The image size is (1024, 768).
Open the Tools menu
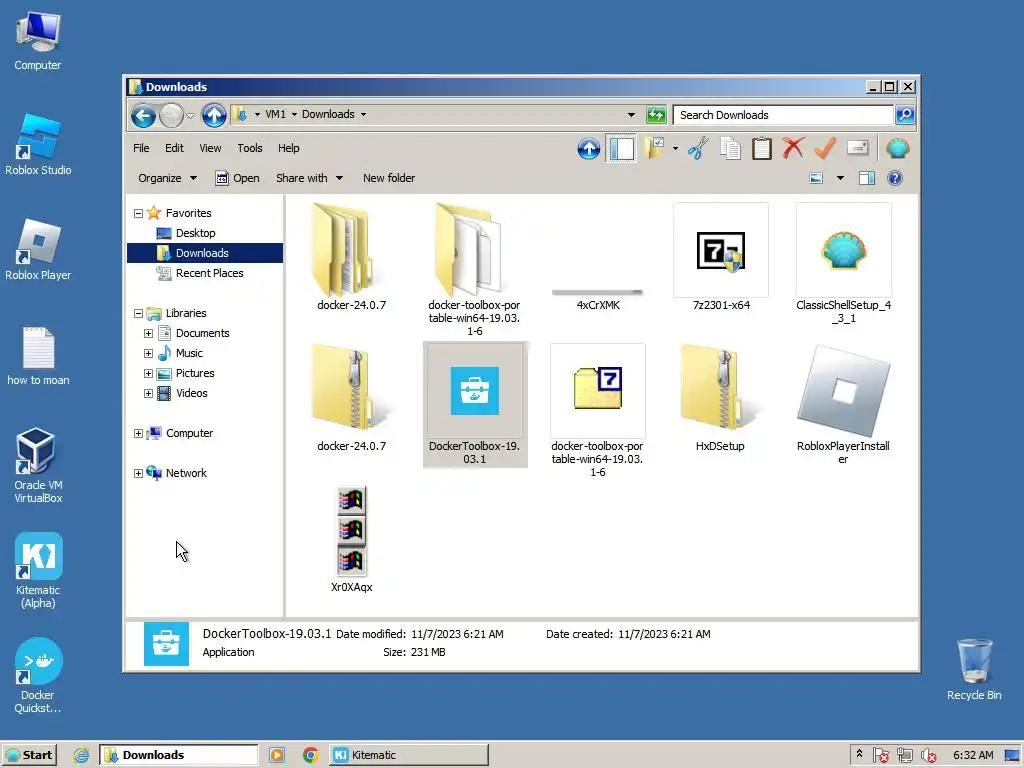pyautogui.click(x=249, y=148)
